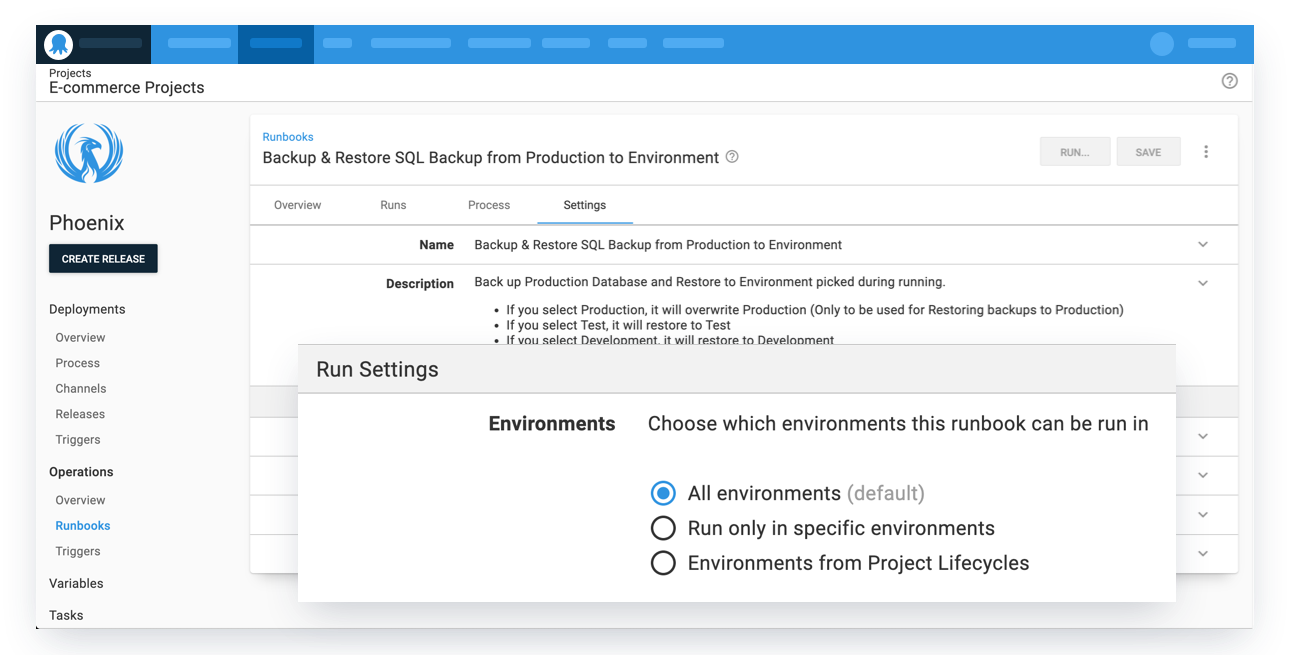Open Releases in the sidebar

click(80, 414)
